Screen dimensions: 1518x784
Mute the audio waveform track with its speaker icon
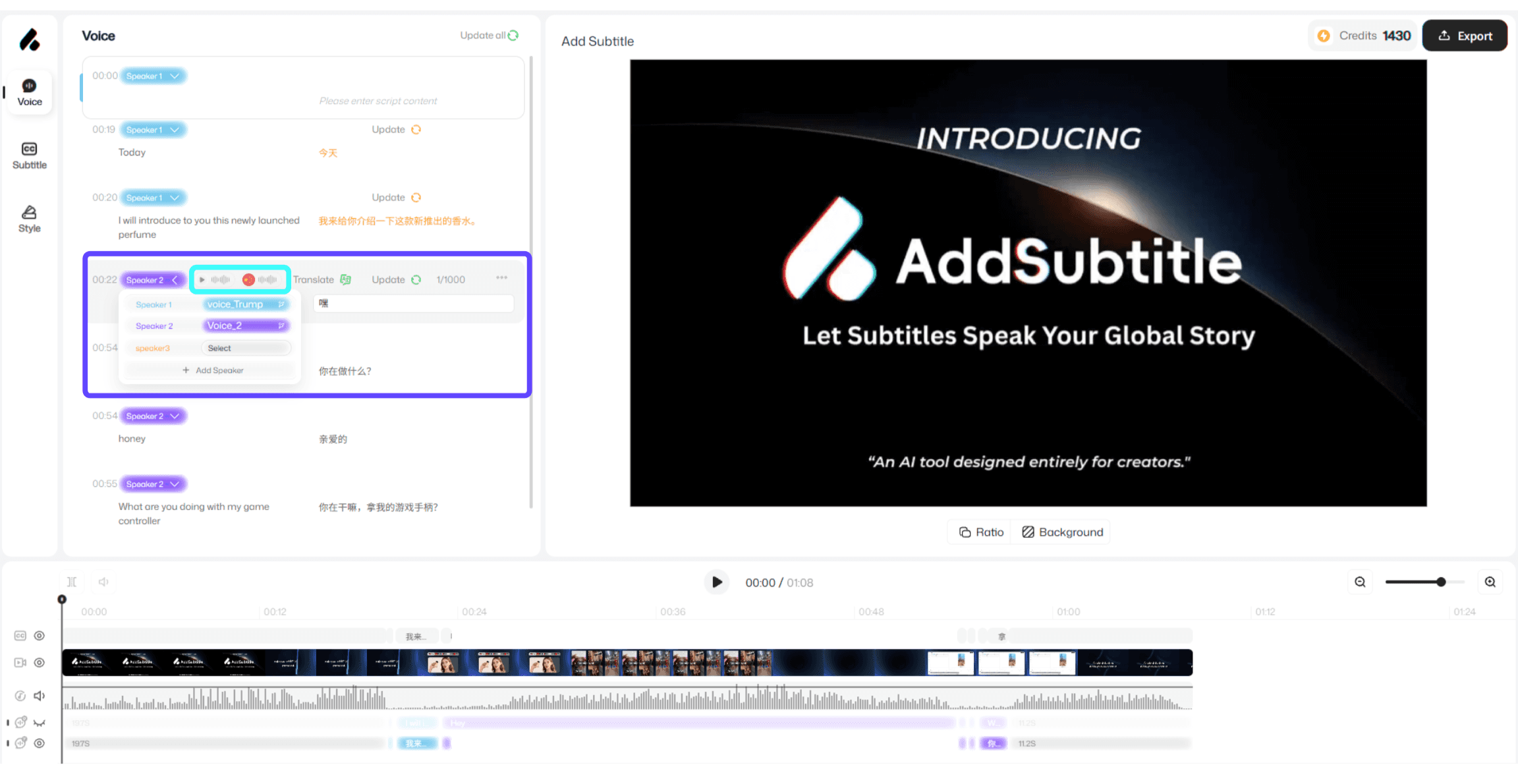40,696
